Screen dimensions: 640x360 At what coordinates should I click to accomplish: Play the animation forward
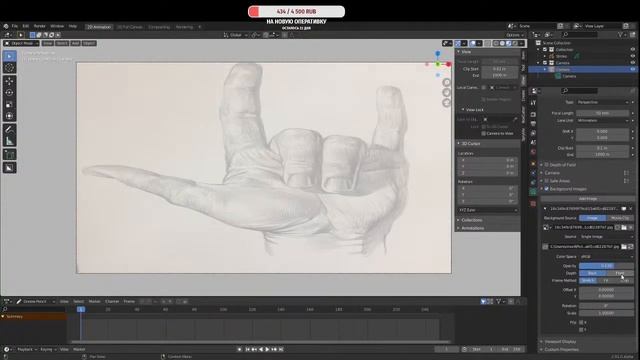coord(267,349)
